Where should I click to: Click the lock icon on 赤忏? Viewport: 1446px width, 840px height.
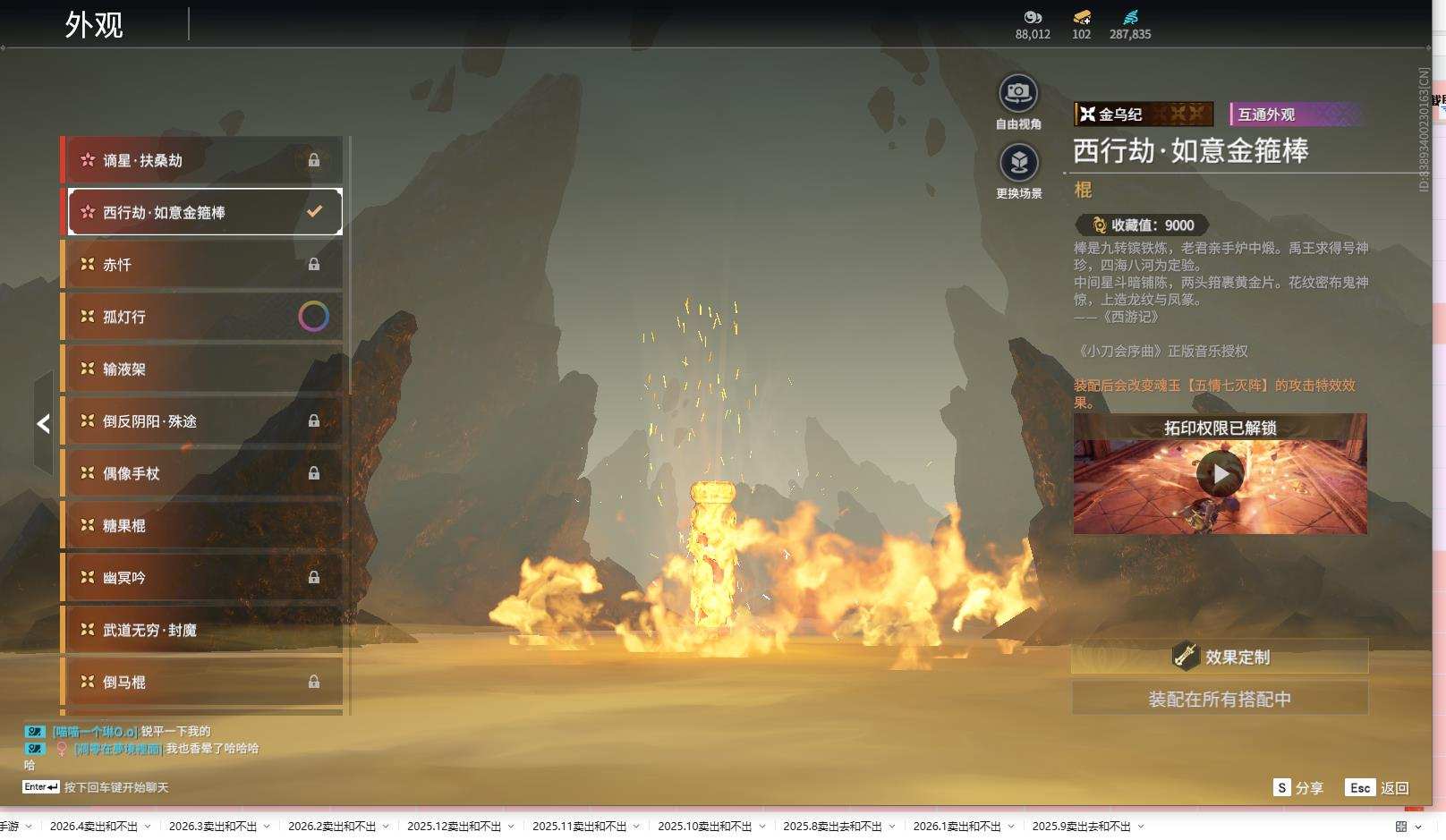(x=314, y=265)
